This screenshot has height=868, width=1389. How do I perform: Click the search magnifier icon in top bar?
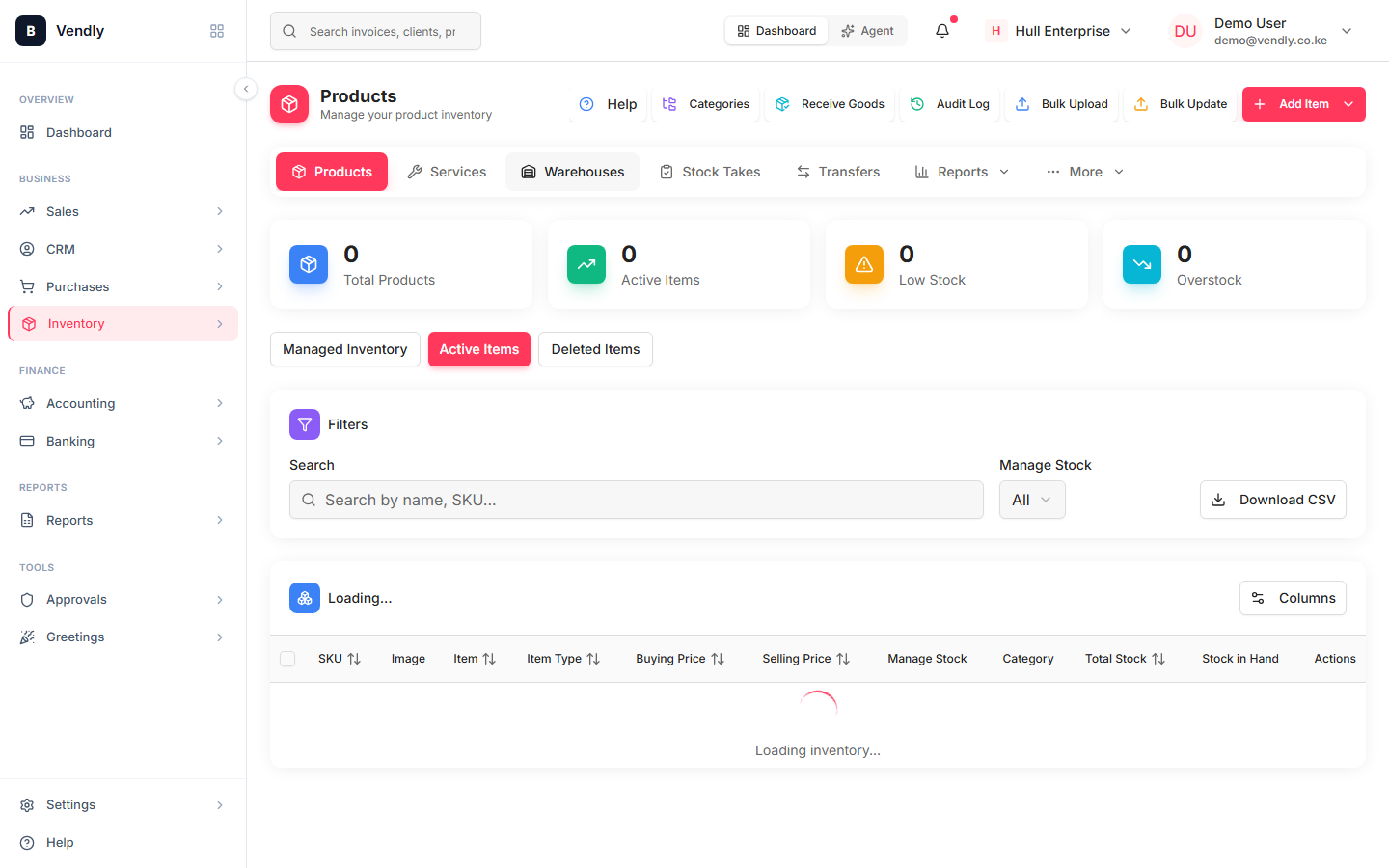(x=289, y=31)
